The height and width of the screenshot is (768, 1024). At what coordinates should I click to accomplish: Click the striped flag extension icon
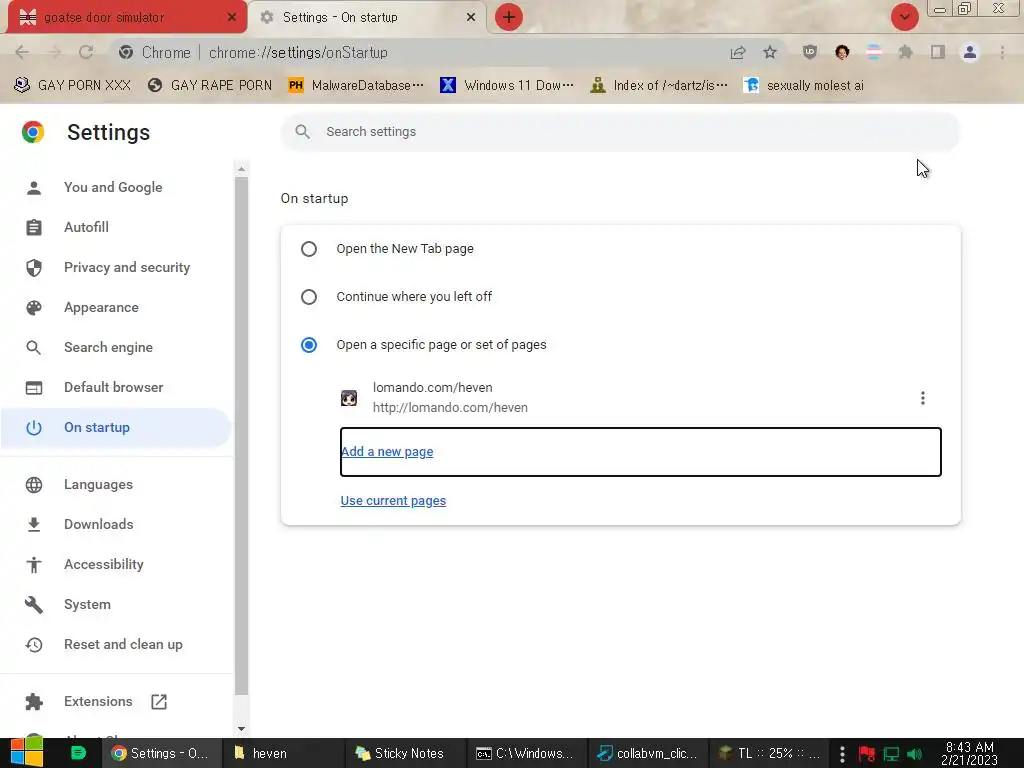(873, 52)
